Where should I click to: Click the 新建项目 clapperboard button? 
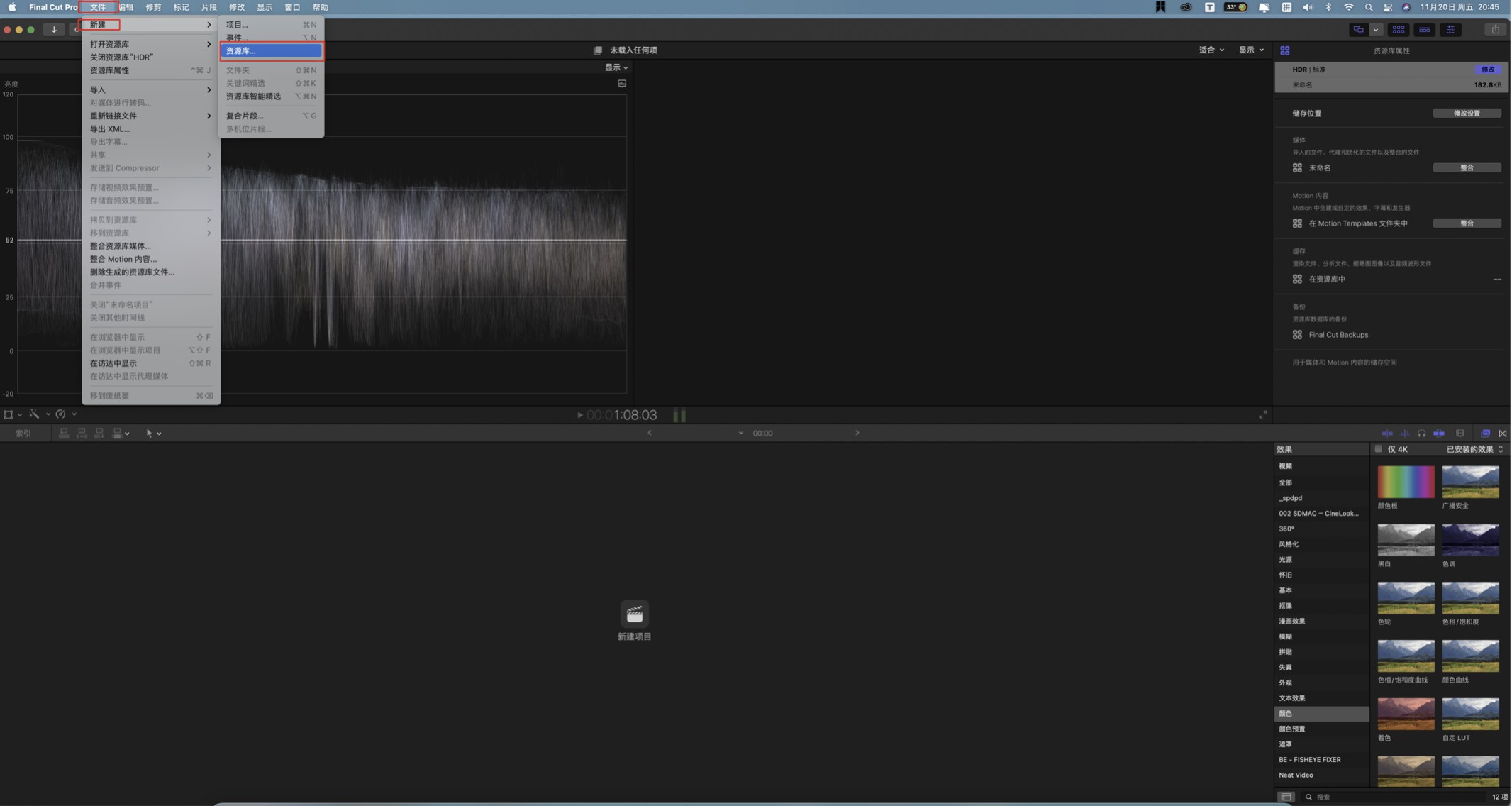[634, 614]
